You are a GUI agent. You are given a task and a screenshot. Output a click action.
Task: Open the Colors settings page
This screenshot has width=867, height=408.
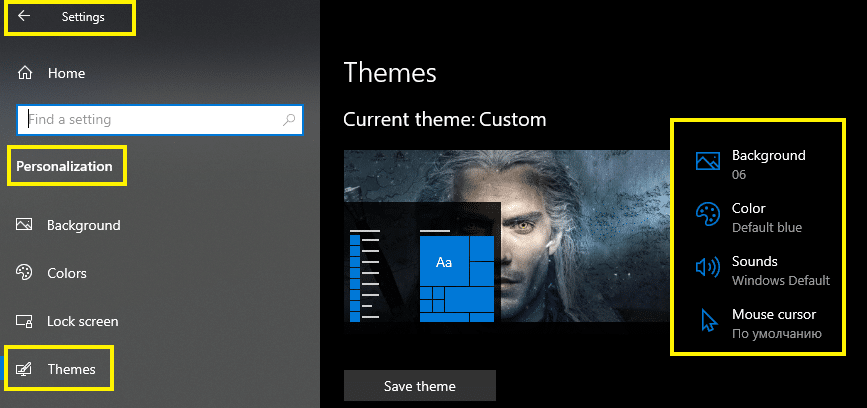tap(67, 273)
